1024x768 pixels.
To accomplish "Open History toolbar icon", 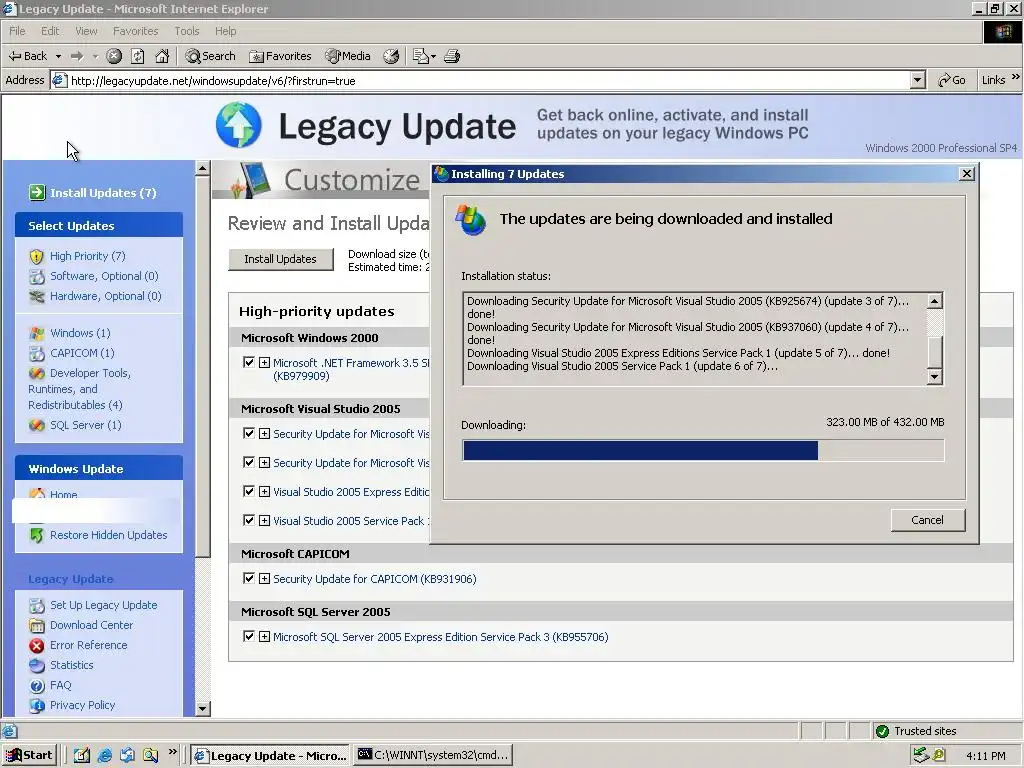I will pyautogui.click(x=391, y=56).
